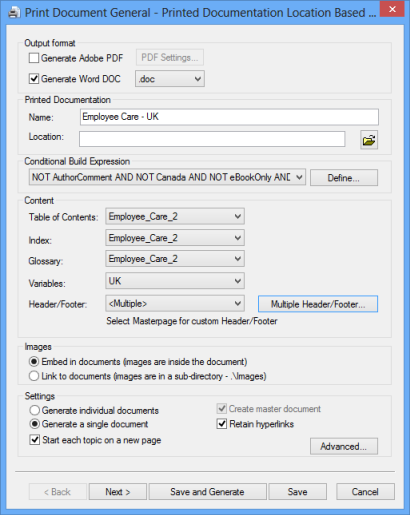Toggle the Retain hyperlinks checkbox

(222, 424)
